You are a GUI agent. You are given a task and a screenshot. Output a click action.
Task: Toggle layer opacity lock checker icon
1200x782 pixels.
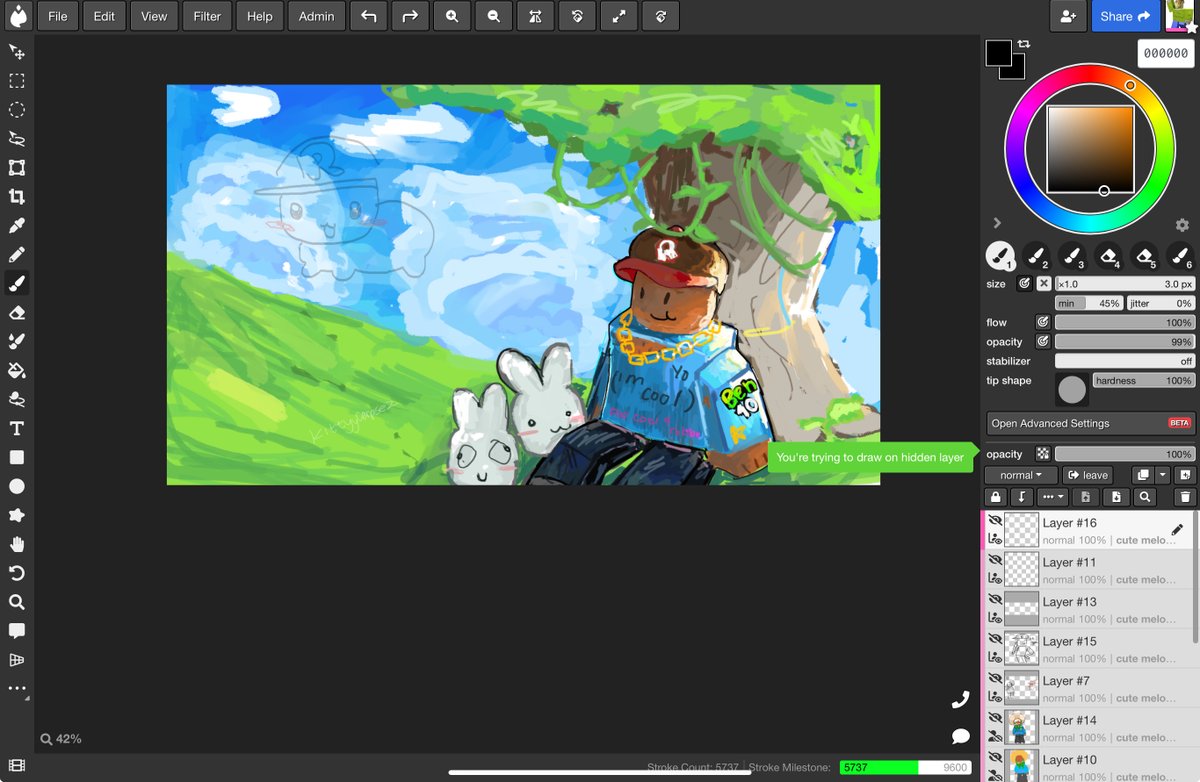(x=1043, y=454)
